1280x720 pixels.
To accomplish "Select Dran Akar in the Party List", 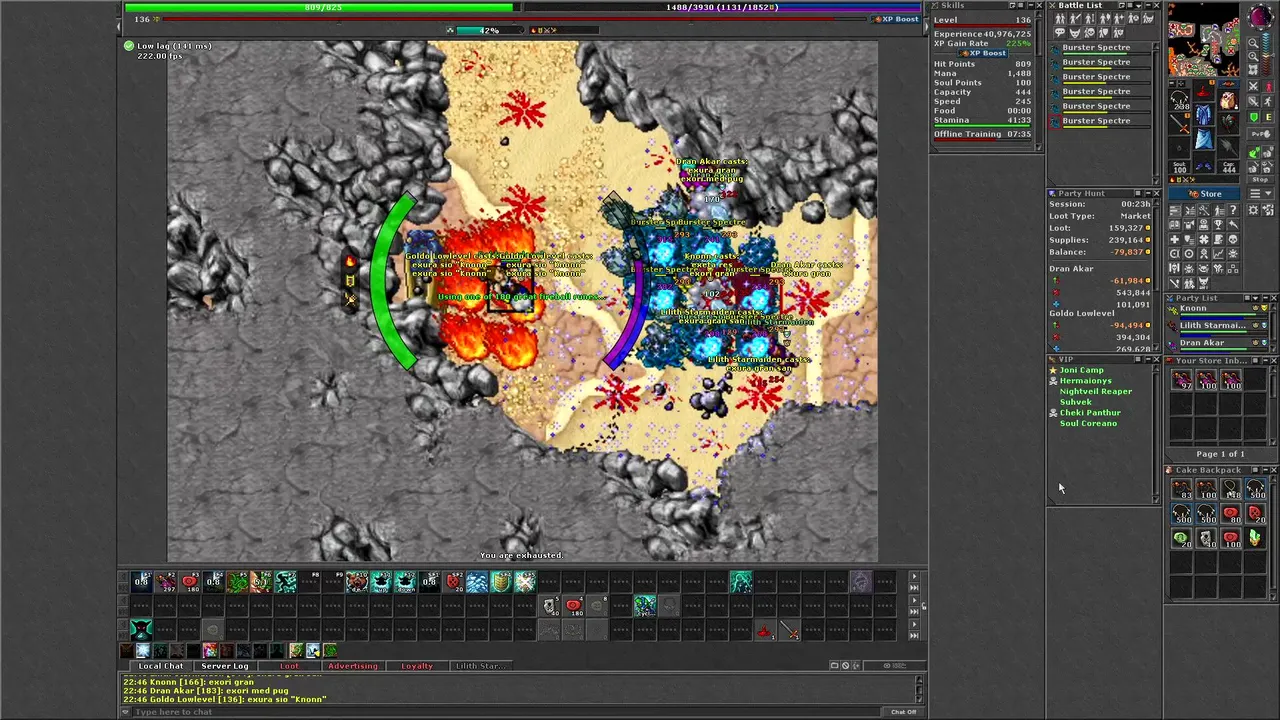I will (x=1217, y=343).
